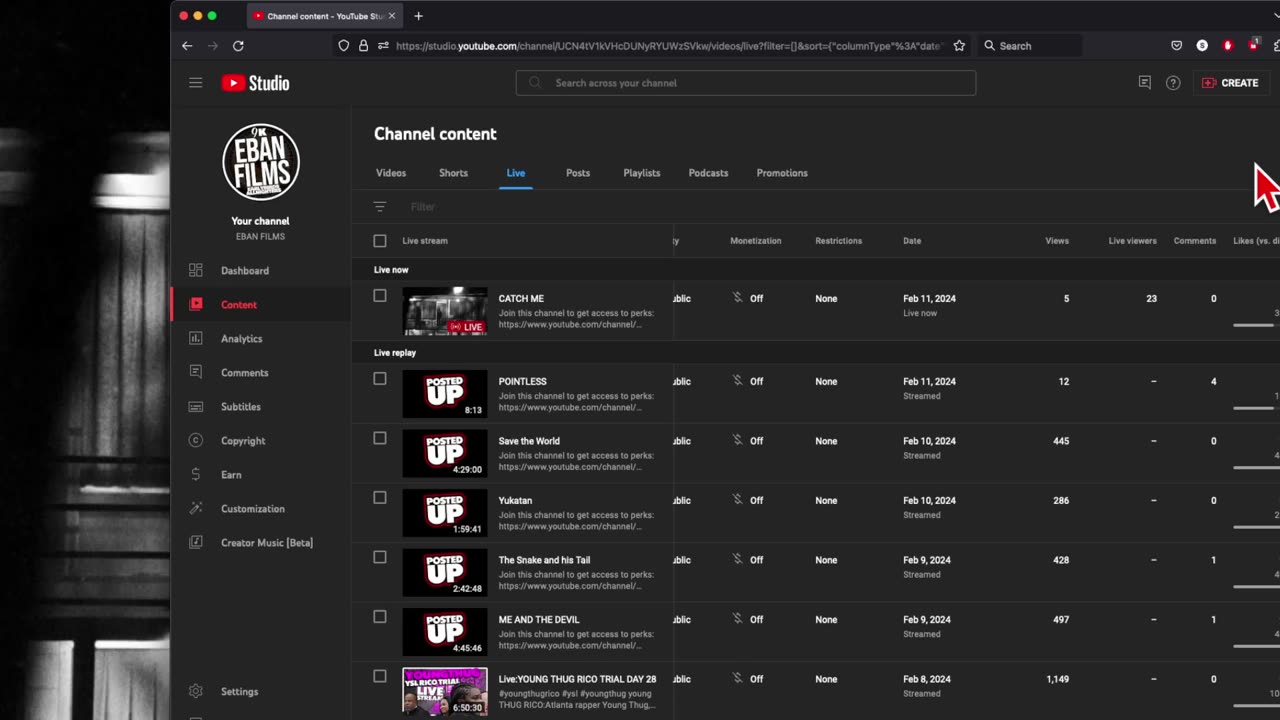The height and width of the screenshot is (720, 1280).
Task: Open the POINTLESS stream title
Action: coord(523,382)
